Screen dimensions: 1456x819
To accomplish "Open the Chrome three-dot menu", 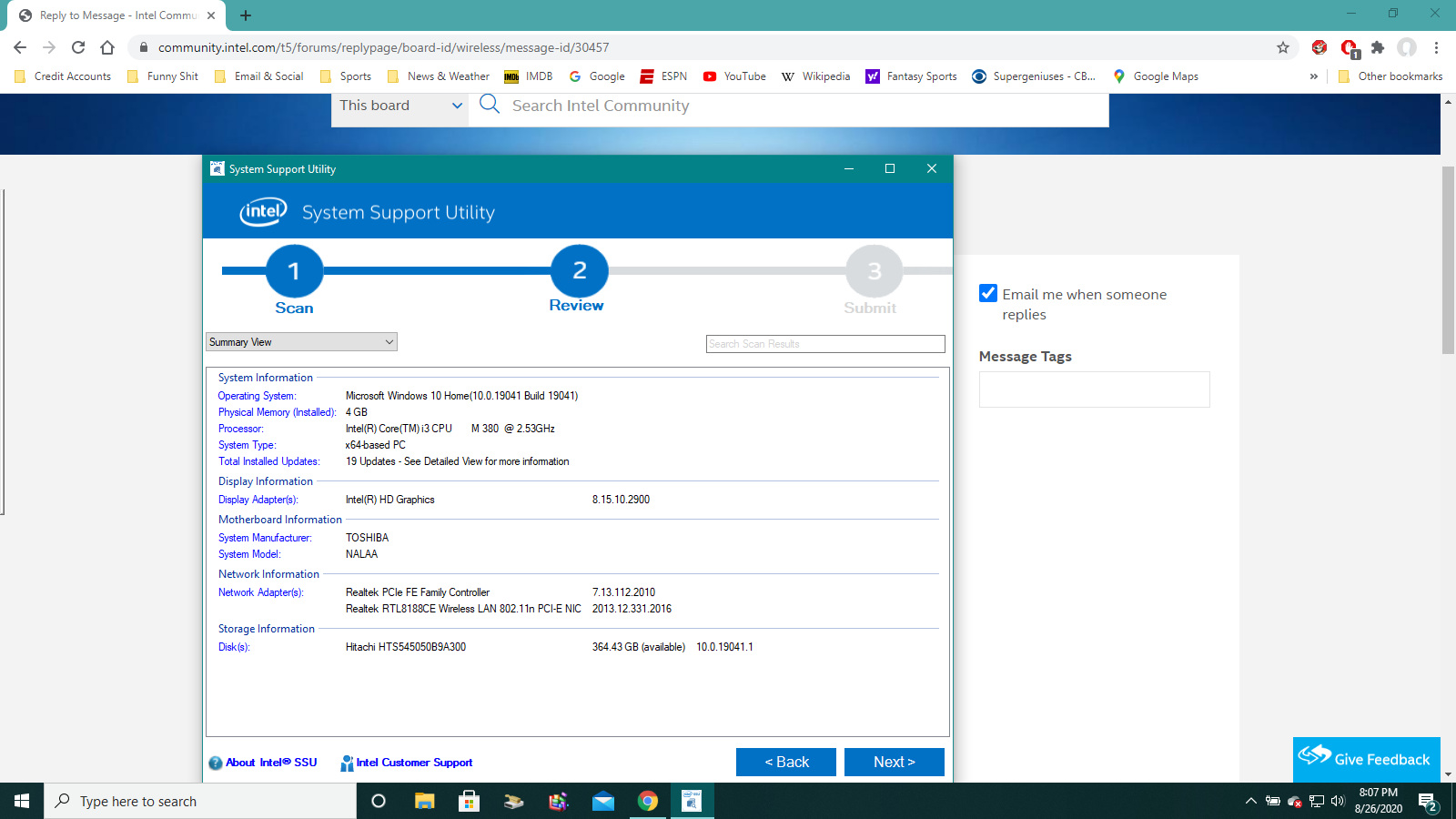I will (x=1436, y=47).
